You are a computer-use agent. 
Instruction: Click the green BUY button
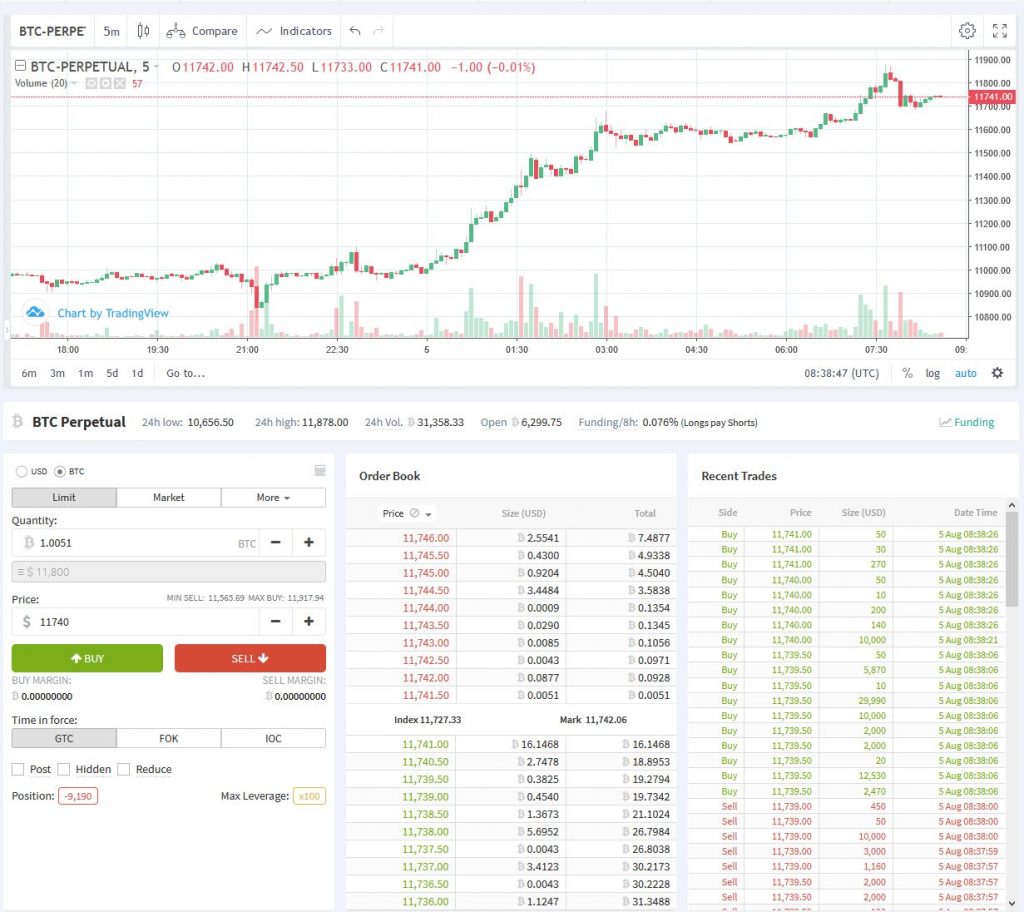87,658
